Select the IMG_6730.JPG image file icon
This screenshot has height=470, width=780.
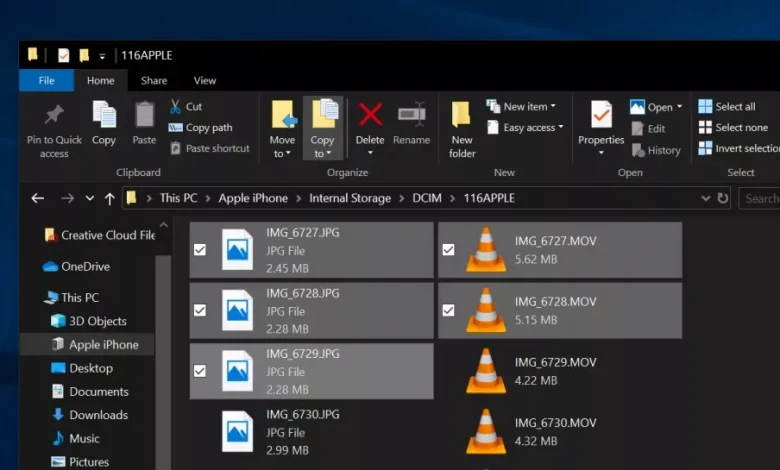(237, 431)
